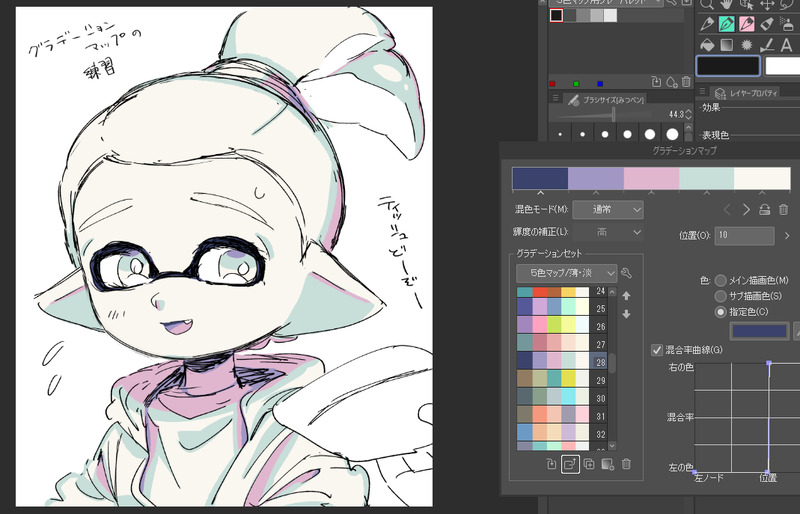800x514 pixels.
Task: Open specified color navy swatch
Action: (759, 331)
